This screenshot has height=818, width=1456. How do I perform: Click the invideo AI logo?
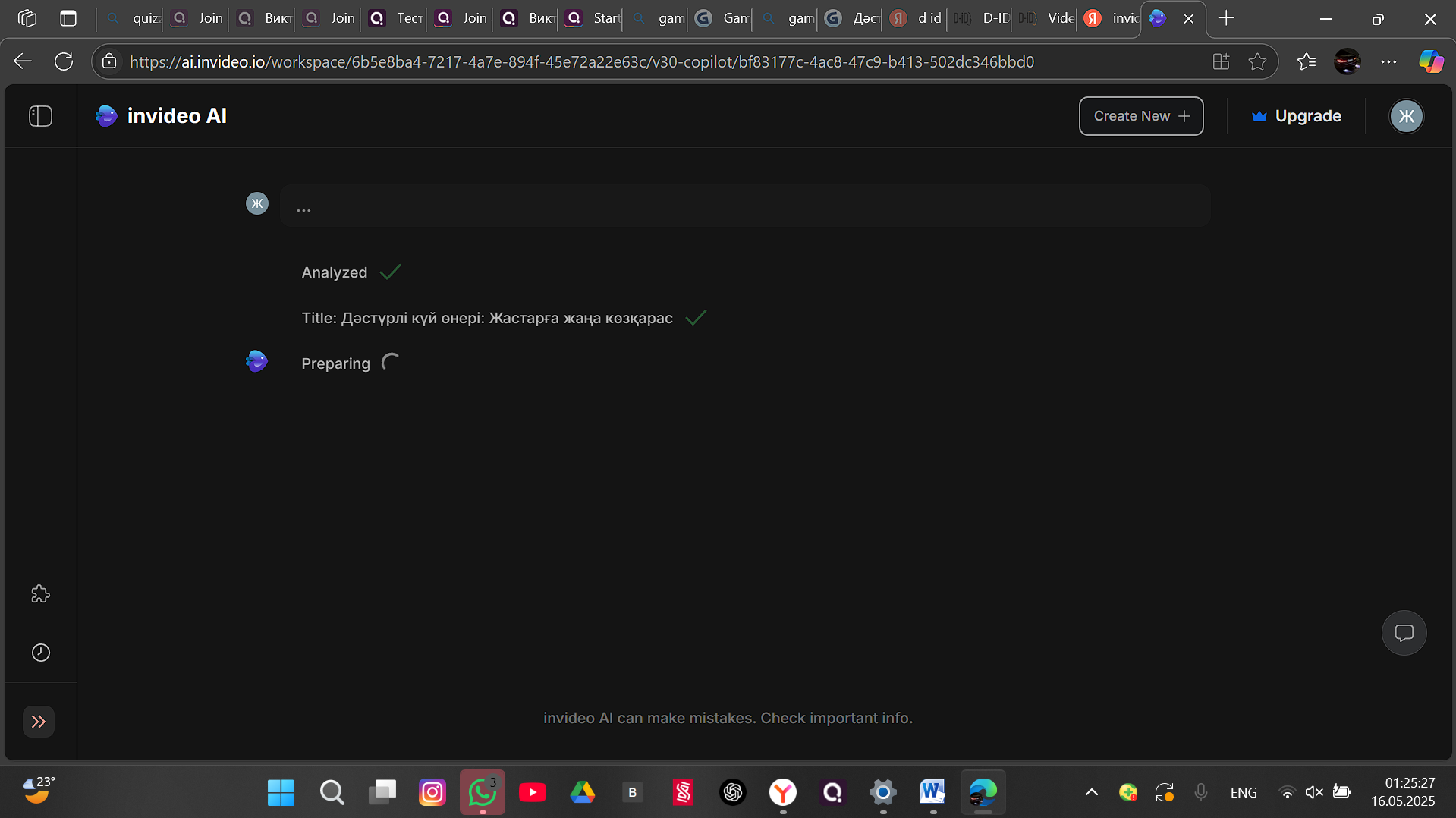[x=161, y=116]
